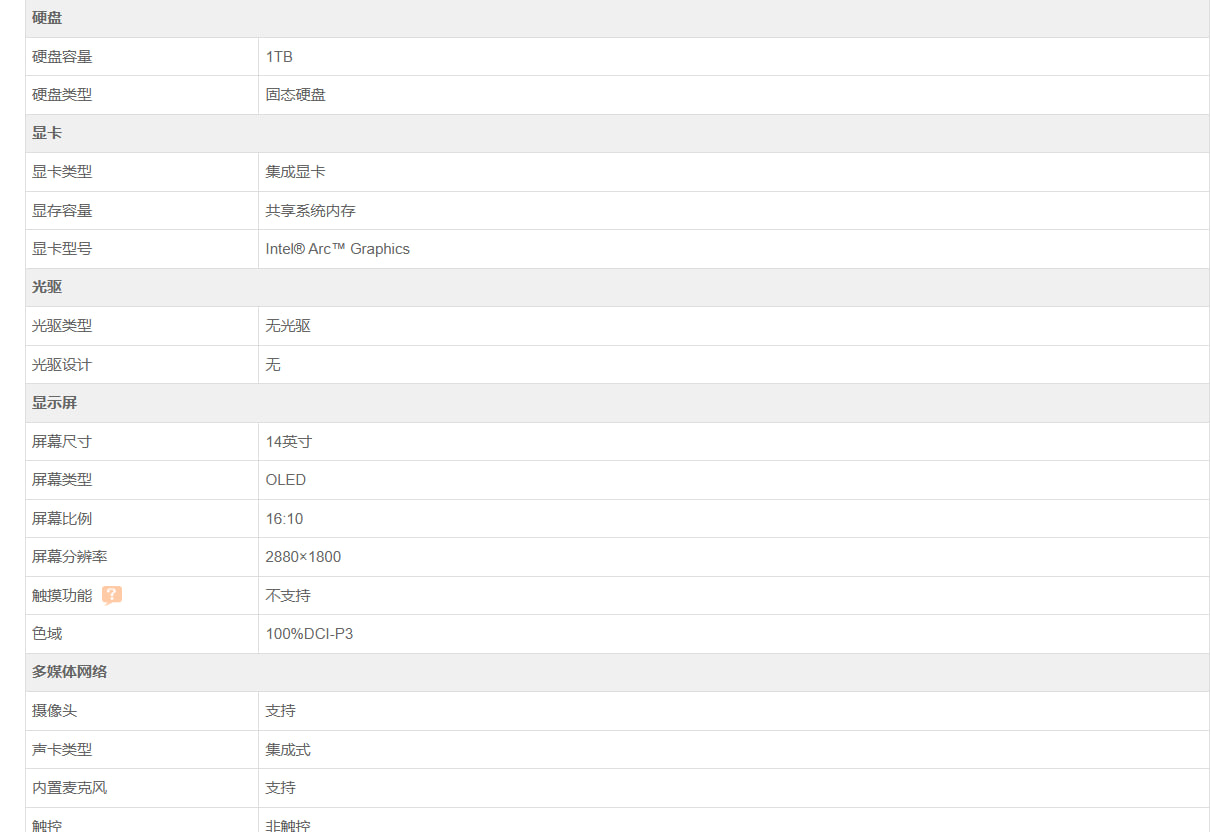The width and height of the screenshot is (1232, 832).
Task: Click the 光驱 section header
Action: click(47, 287)
